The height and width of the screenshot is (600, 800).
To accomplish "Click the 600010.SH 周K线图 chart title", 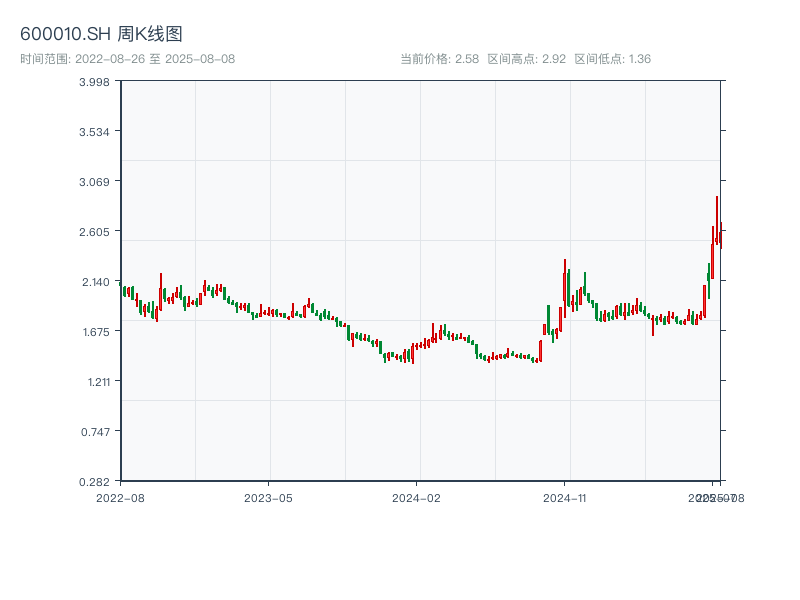I will 101,35.
